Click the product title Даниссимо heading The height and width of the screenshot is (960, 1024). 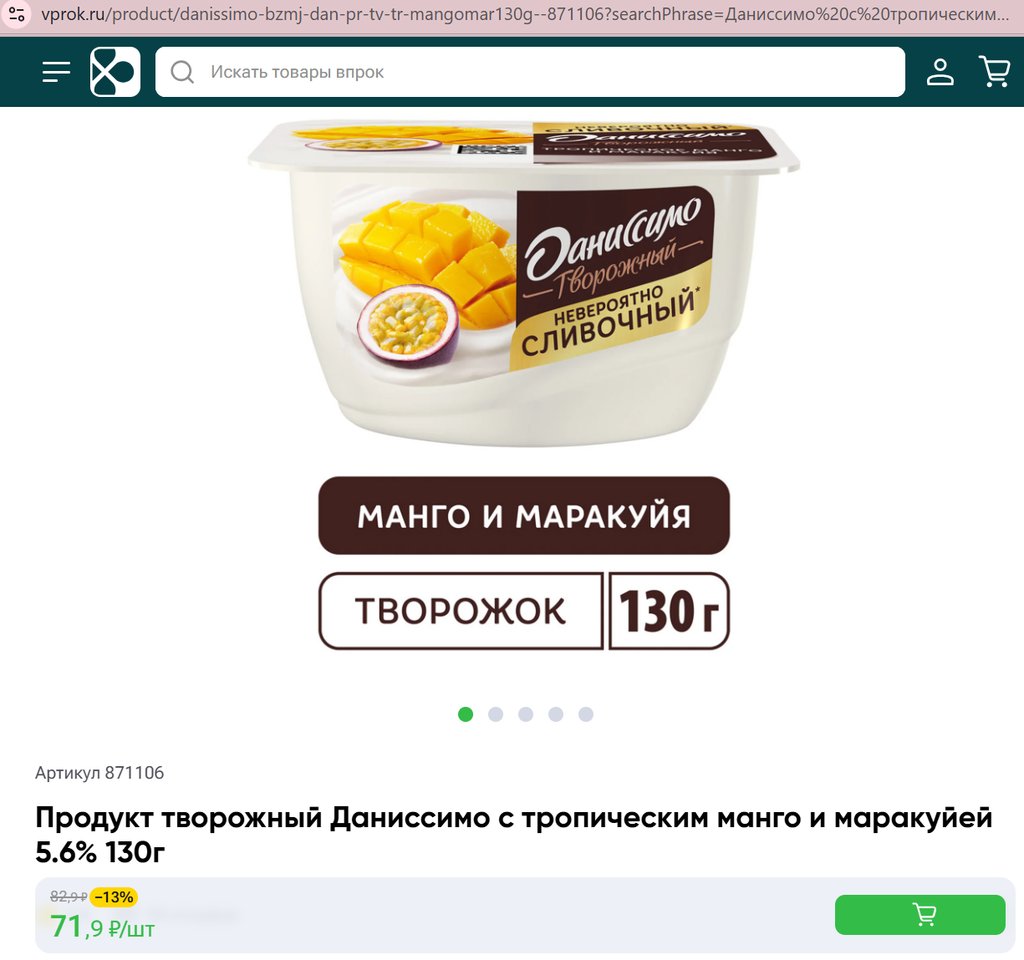click(x=513, y=835)
